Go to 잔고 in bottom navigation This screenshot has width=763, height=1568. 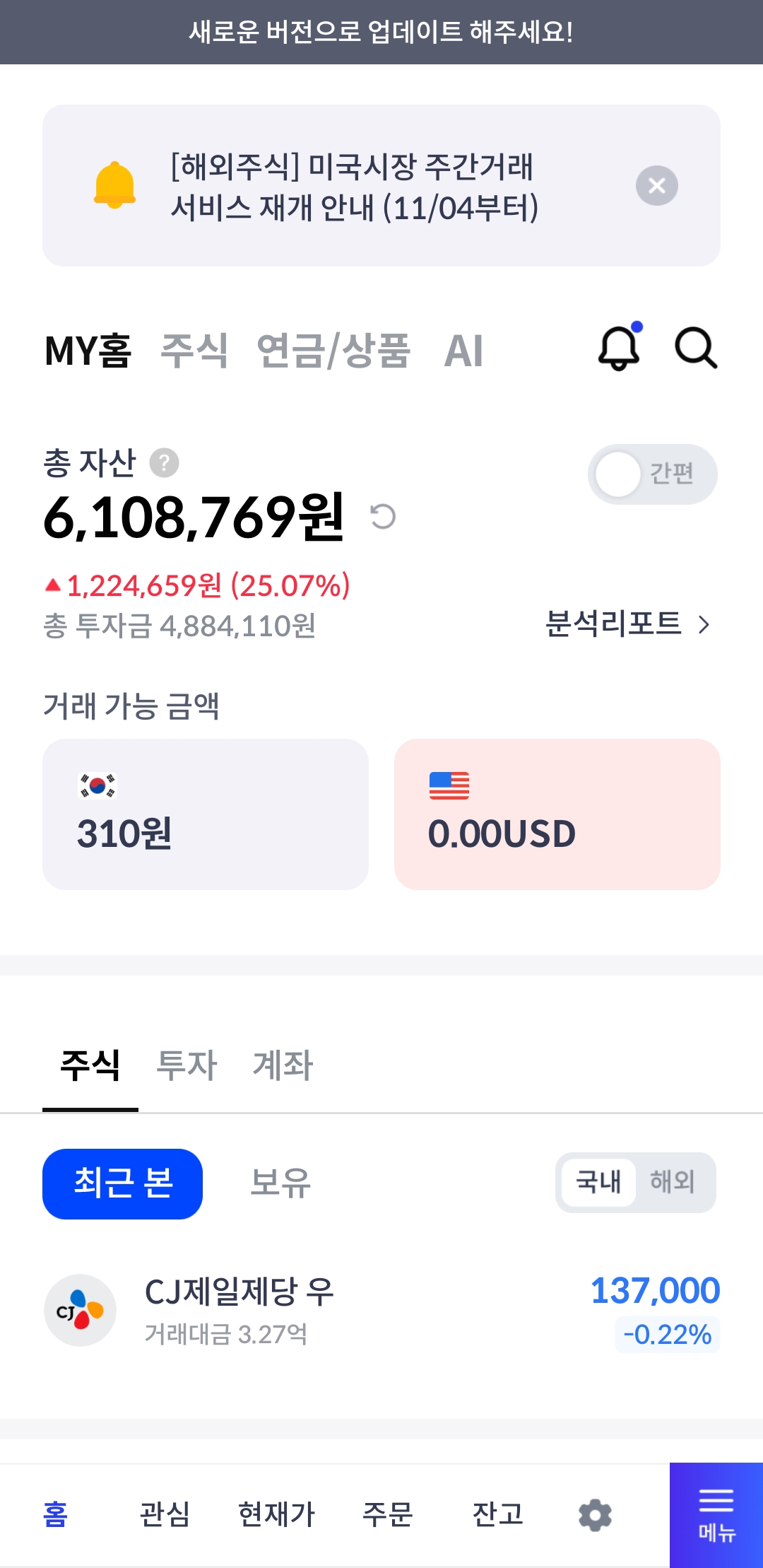point(497,1514)
